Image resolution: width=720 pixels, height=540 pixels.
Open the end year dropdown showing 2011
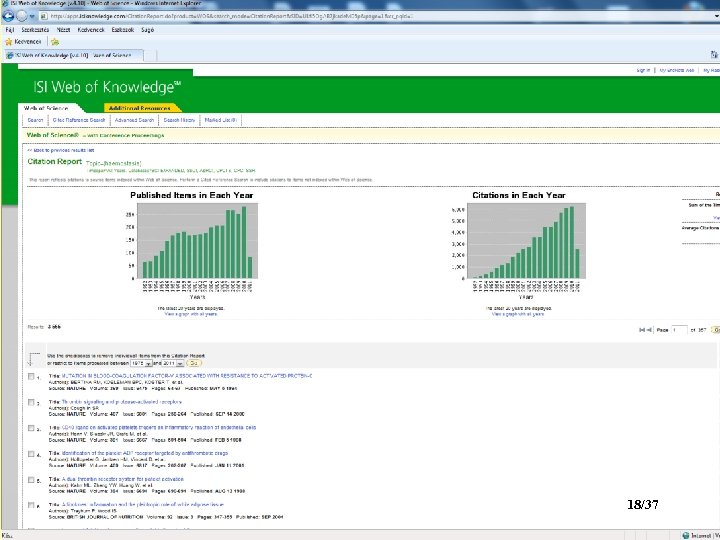coord(173,363)
